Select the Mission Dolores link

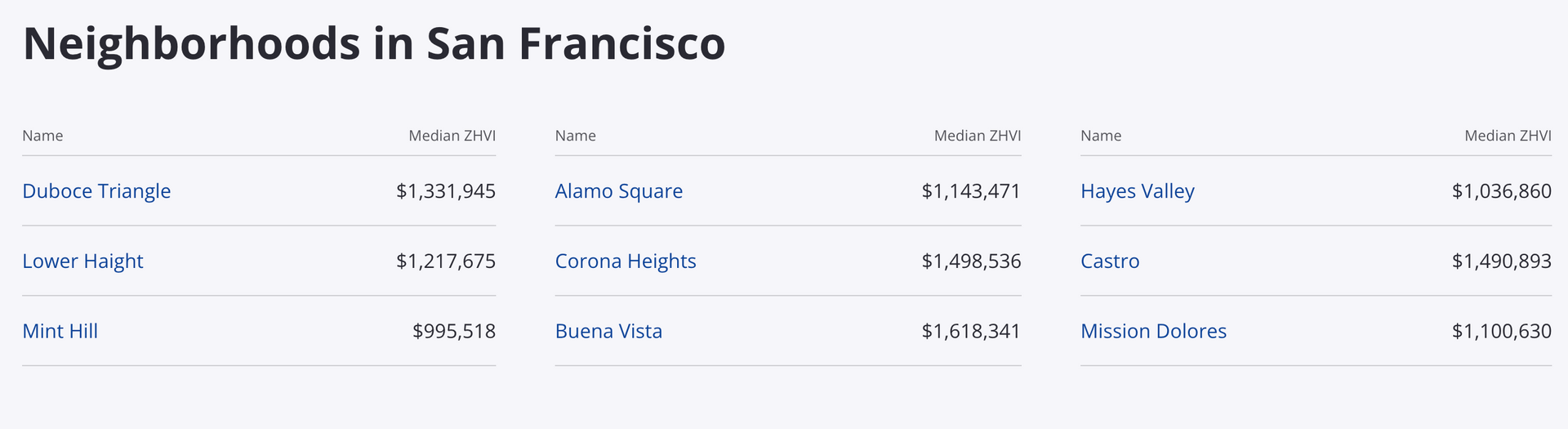coord(1153,331)
